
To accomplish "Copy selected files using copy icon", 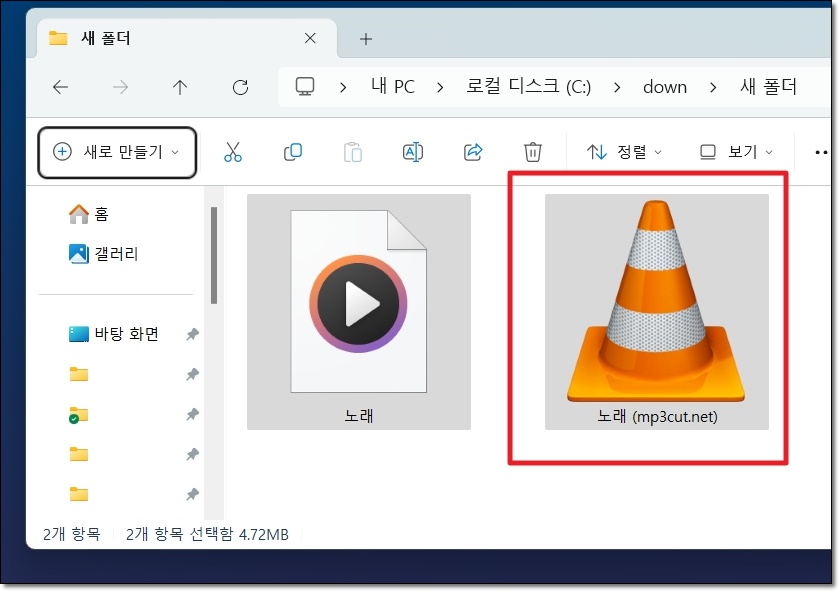I will coord(292,152).
